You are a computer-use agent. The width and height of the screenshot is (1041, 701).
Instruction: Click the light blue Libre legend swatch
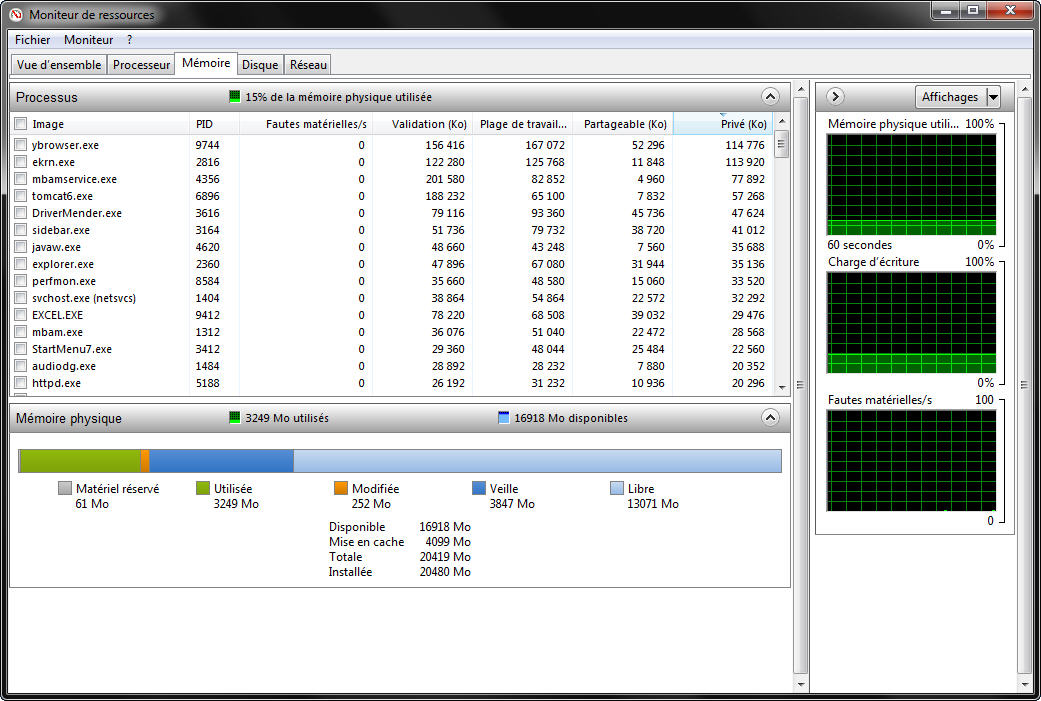coord(617,489)
